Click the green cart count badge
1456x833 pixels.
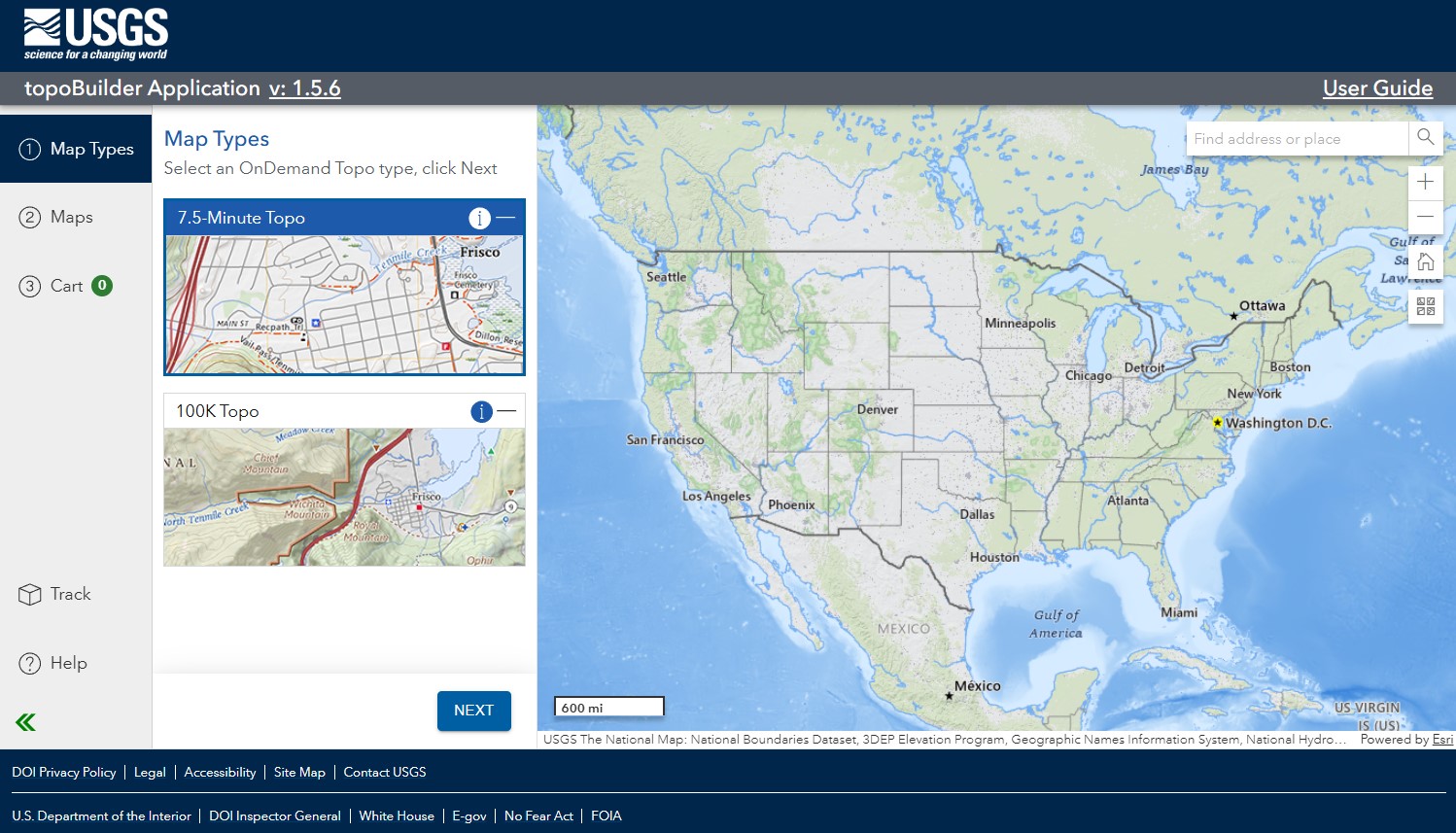point(102,286)
